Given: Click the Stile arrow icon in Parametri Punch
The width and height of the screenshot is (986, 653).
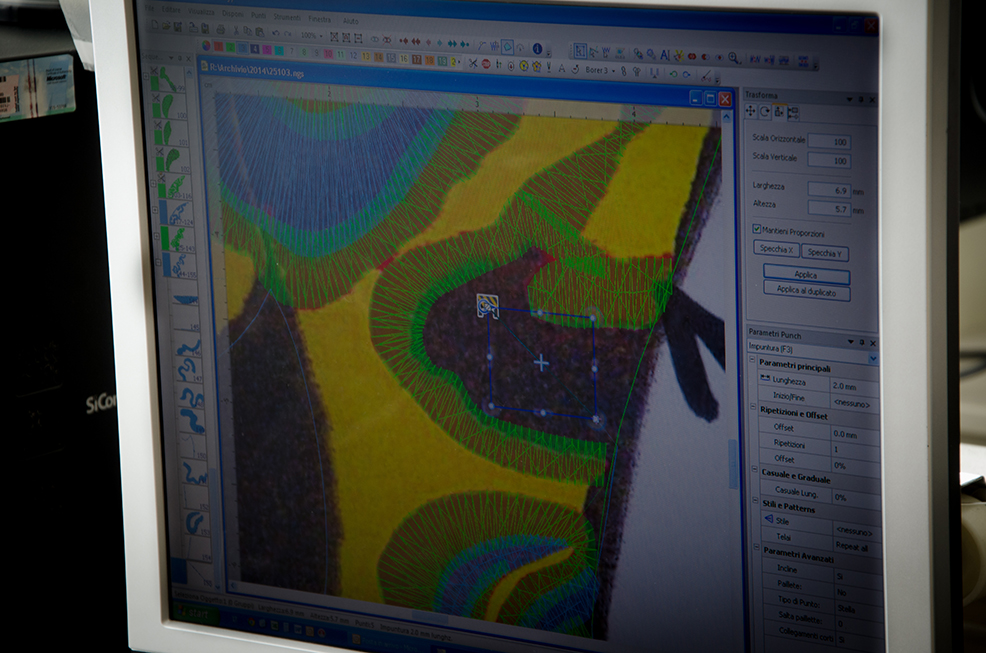Looking at the screenshot, I should pyautogui.click(x=768, y=520).
